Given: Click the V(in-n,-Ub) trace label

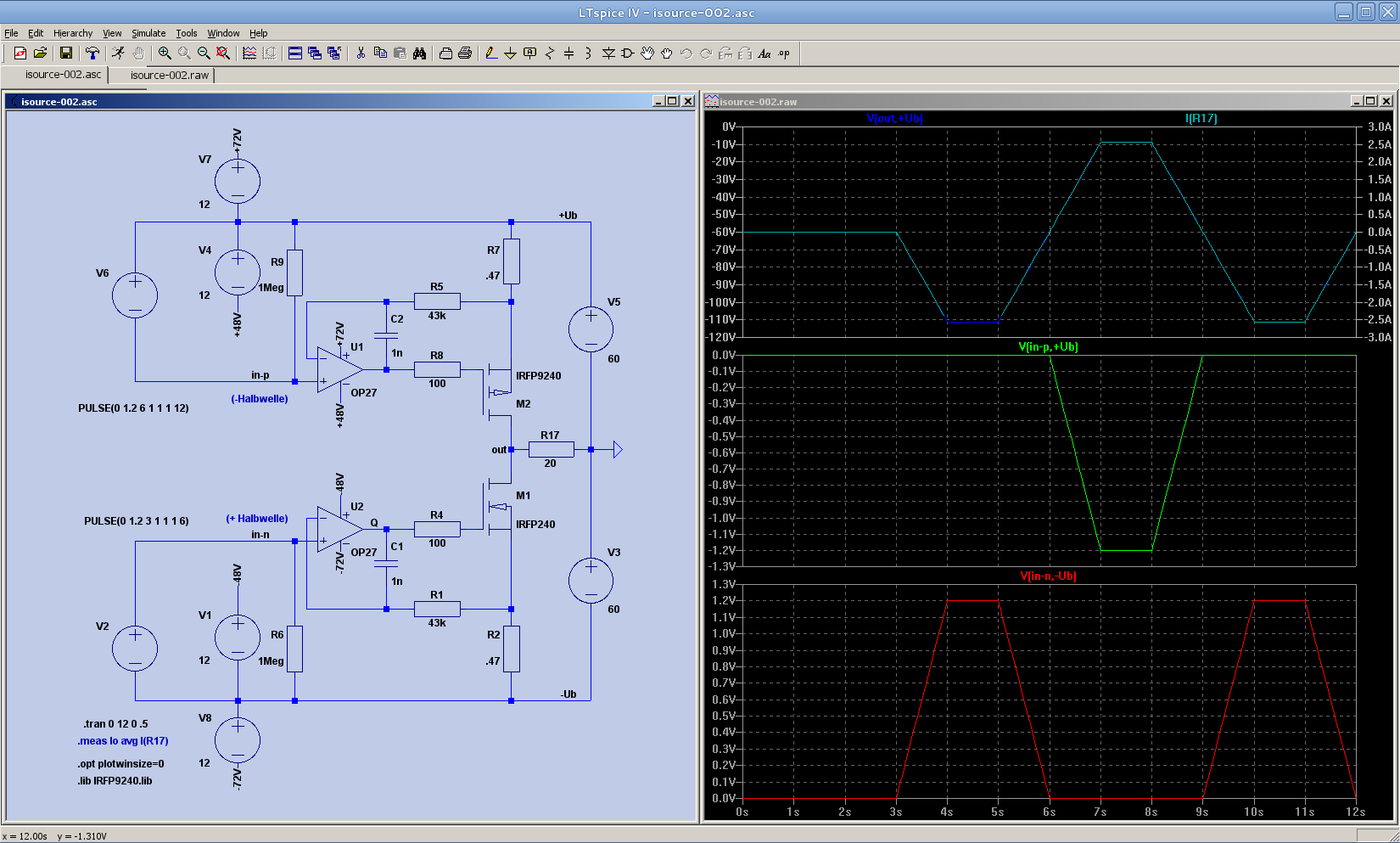Looking at the screenshot, I should tap(1048, 576).
